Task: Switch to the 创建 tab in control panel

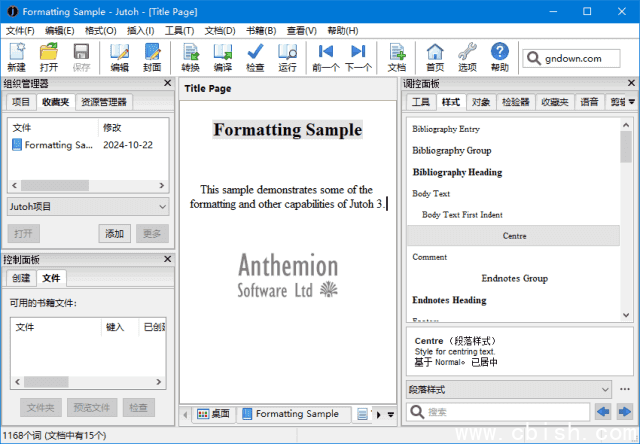Action: click(x=21, y=278)
